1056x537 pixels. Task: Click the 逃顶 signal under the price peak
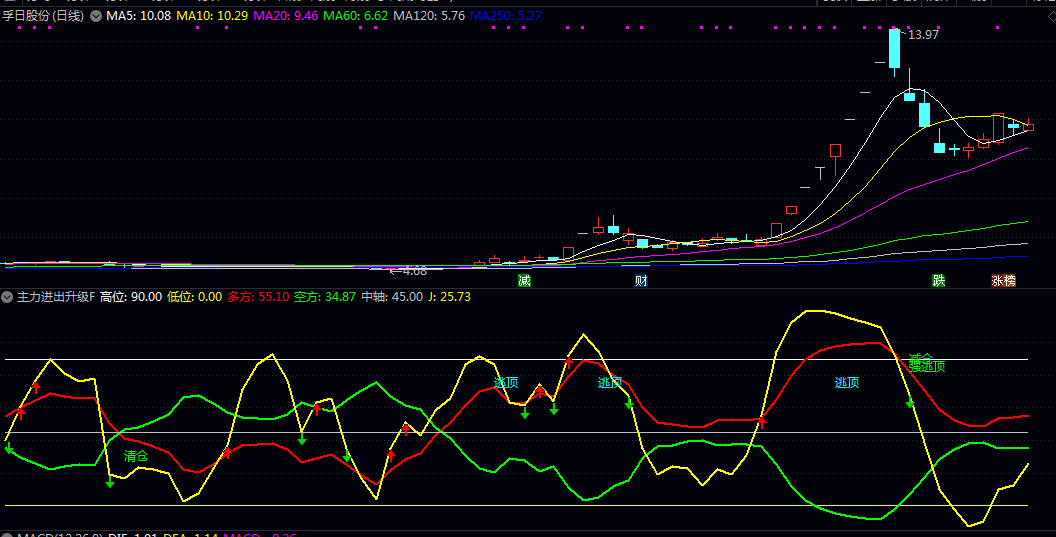click(x=847, y=382)
